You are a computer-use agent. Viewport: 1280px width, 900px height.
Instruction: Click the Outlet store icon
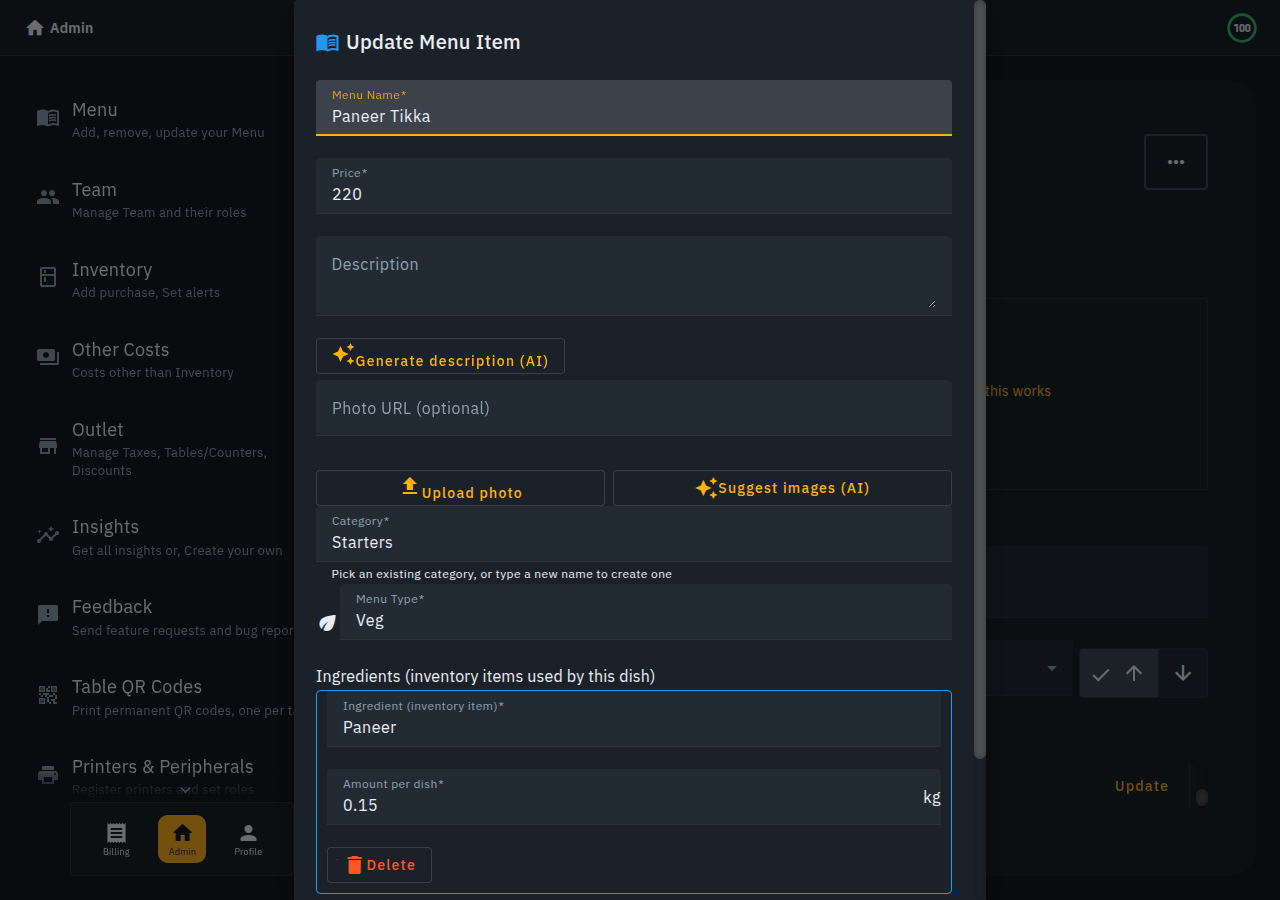coord(48,445)
